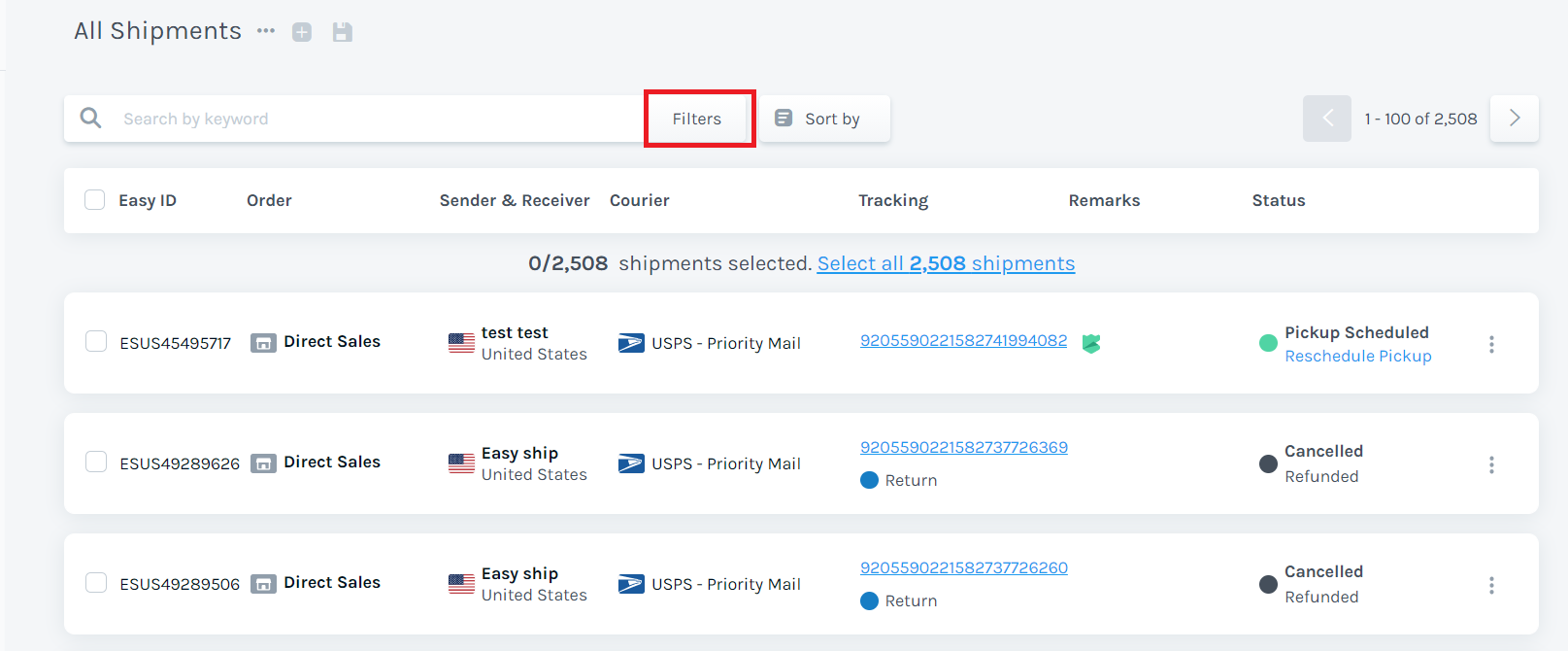Image resolution: width=1568 pixels, height=651 pixels.
Task: Click the USPS logo in ESUS49289506 row
Action: point(631,584)
